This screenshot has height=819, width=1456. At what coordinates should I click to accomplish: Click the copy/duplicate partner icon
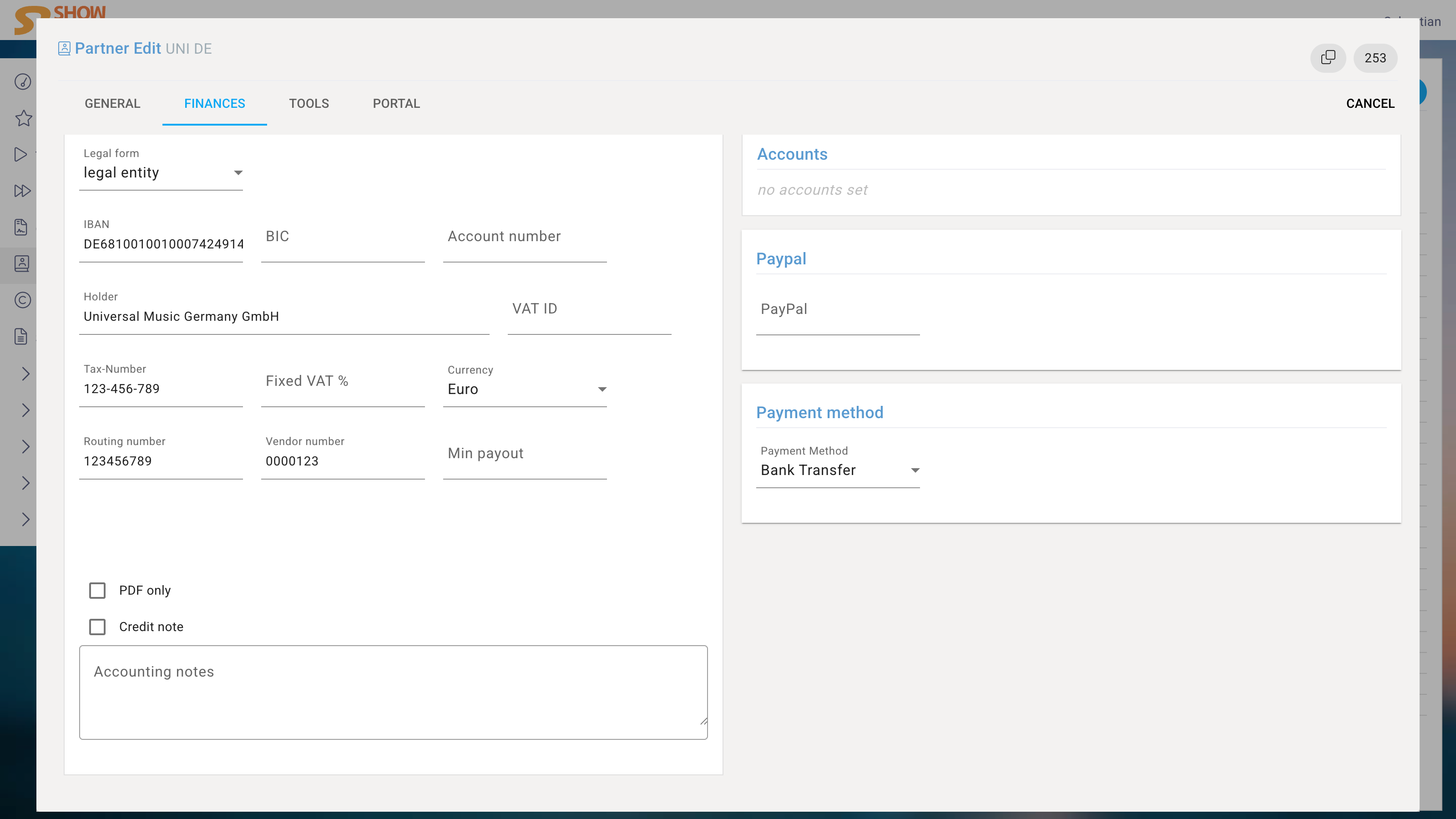(1328, 58)
